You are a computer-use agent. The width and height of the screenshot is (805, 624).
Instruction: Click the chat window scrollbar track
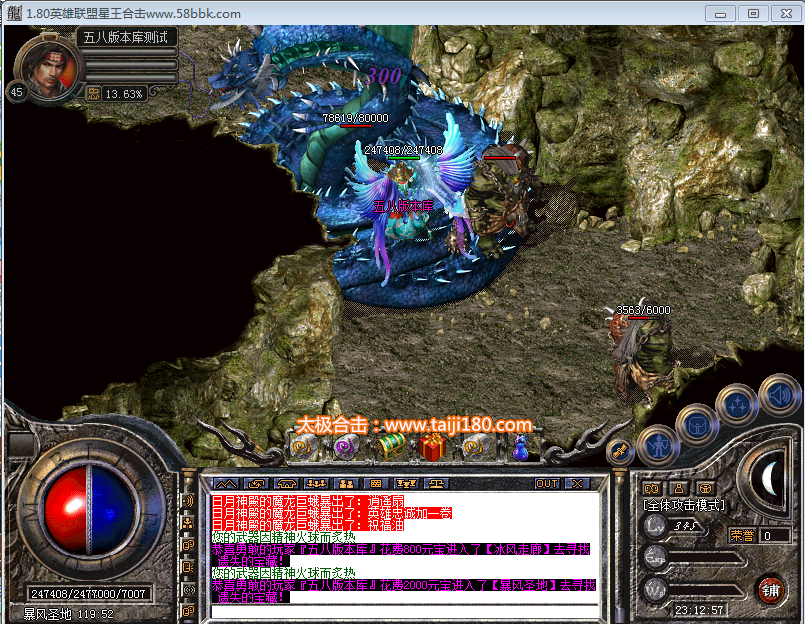coord(618,544)
